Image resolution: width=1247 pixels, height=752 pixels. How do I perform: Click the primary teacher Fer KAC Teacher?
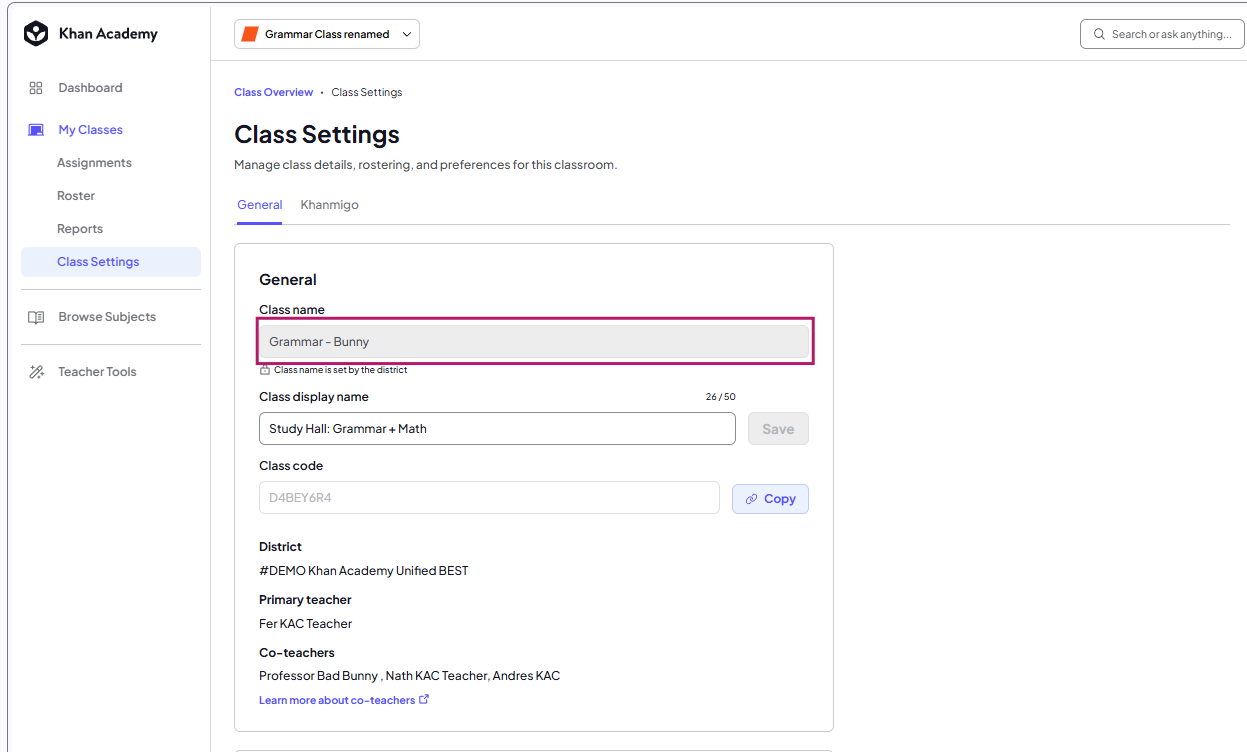tap(306, 624)
